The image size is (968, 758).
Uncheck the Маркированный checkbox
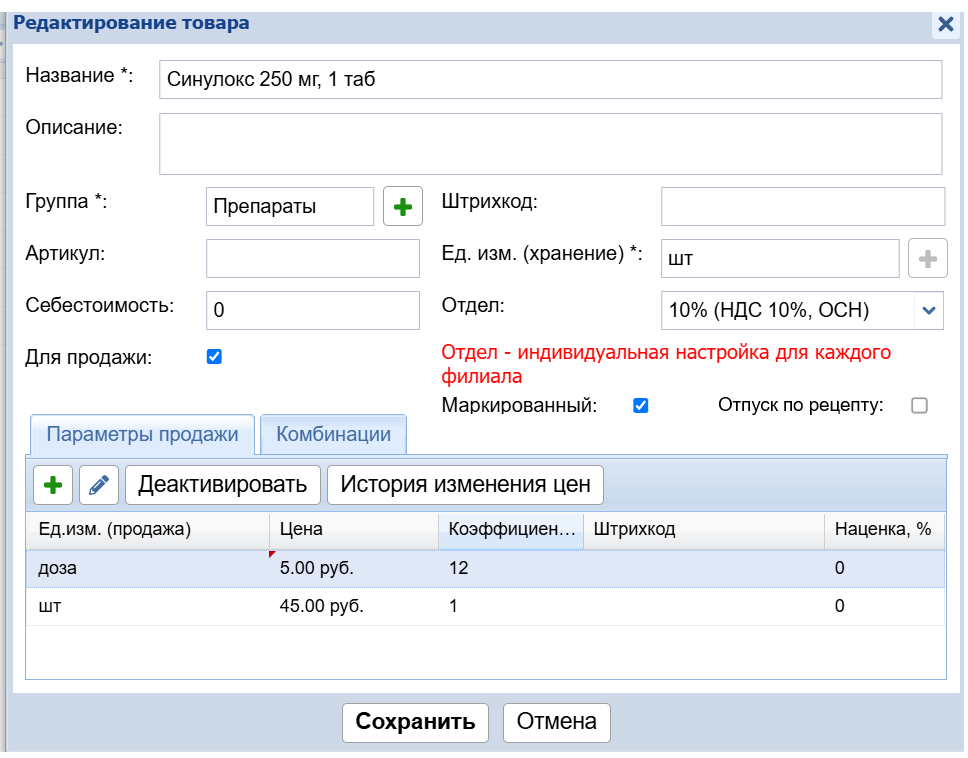pyautogui.click(x=641, y=406)
